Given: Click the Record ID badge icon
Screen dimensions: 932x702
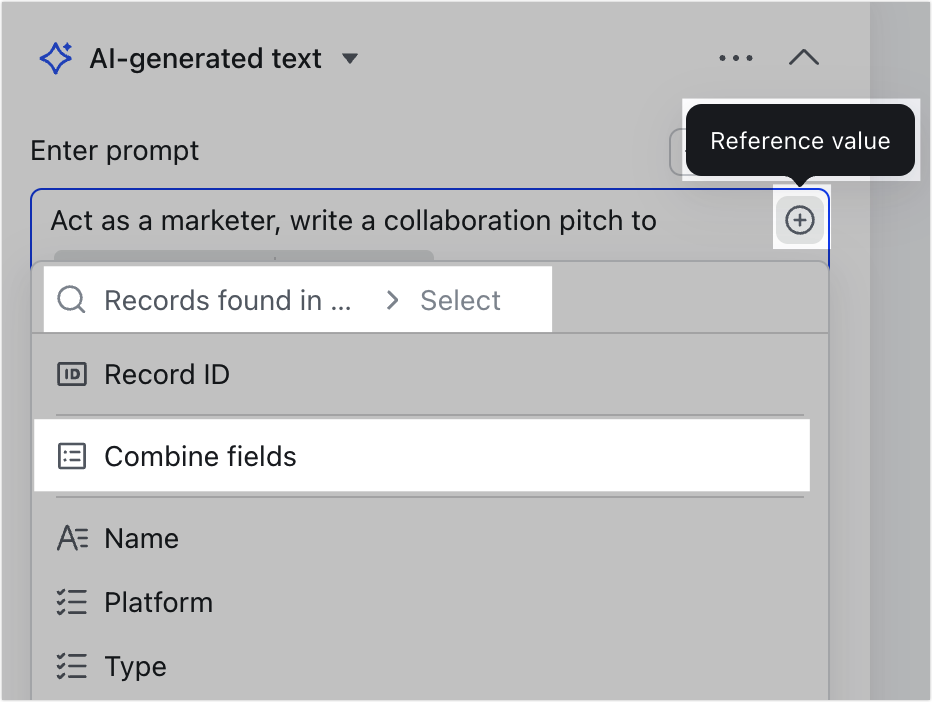Looking at the screenshot, I should point(72,374).
